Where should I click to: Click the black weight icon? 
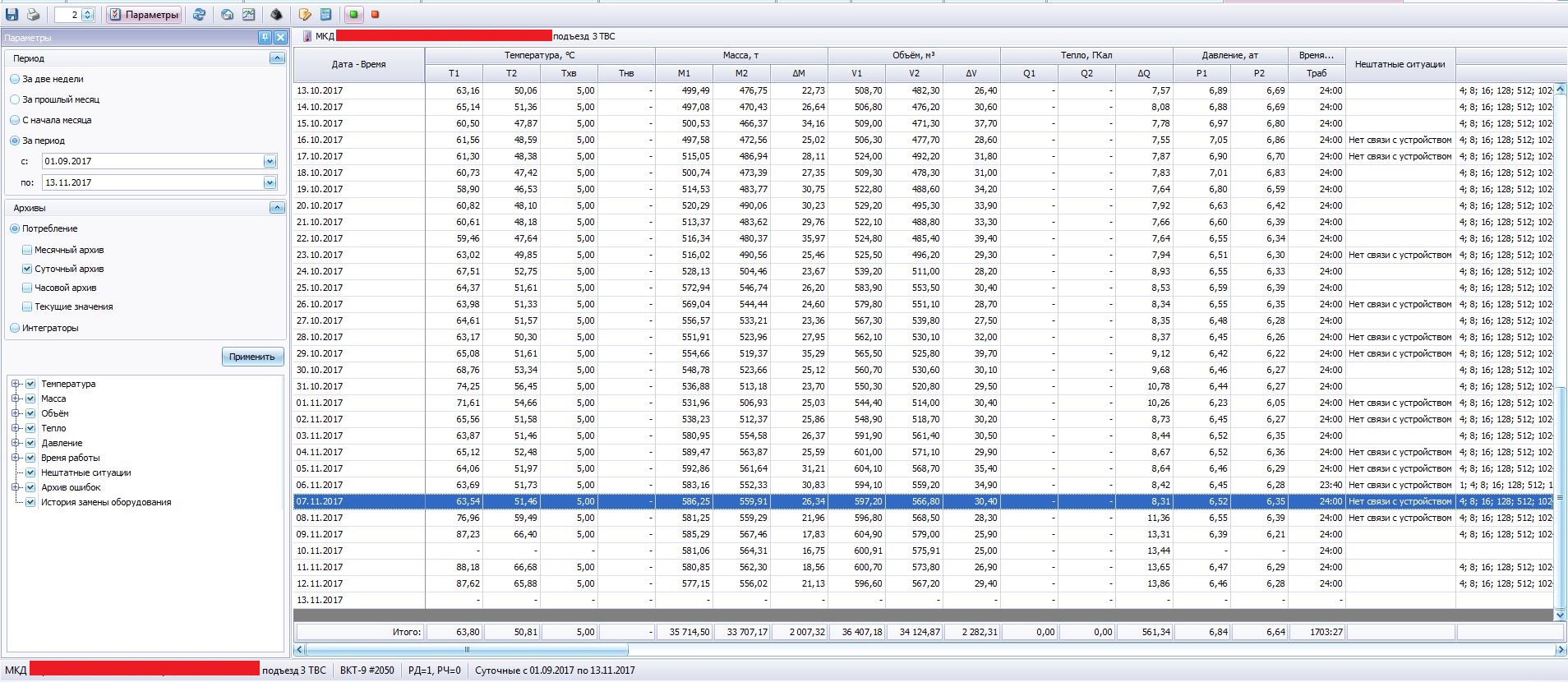coord(277,15)
